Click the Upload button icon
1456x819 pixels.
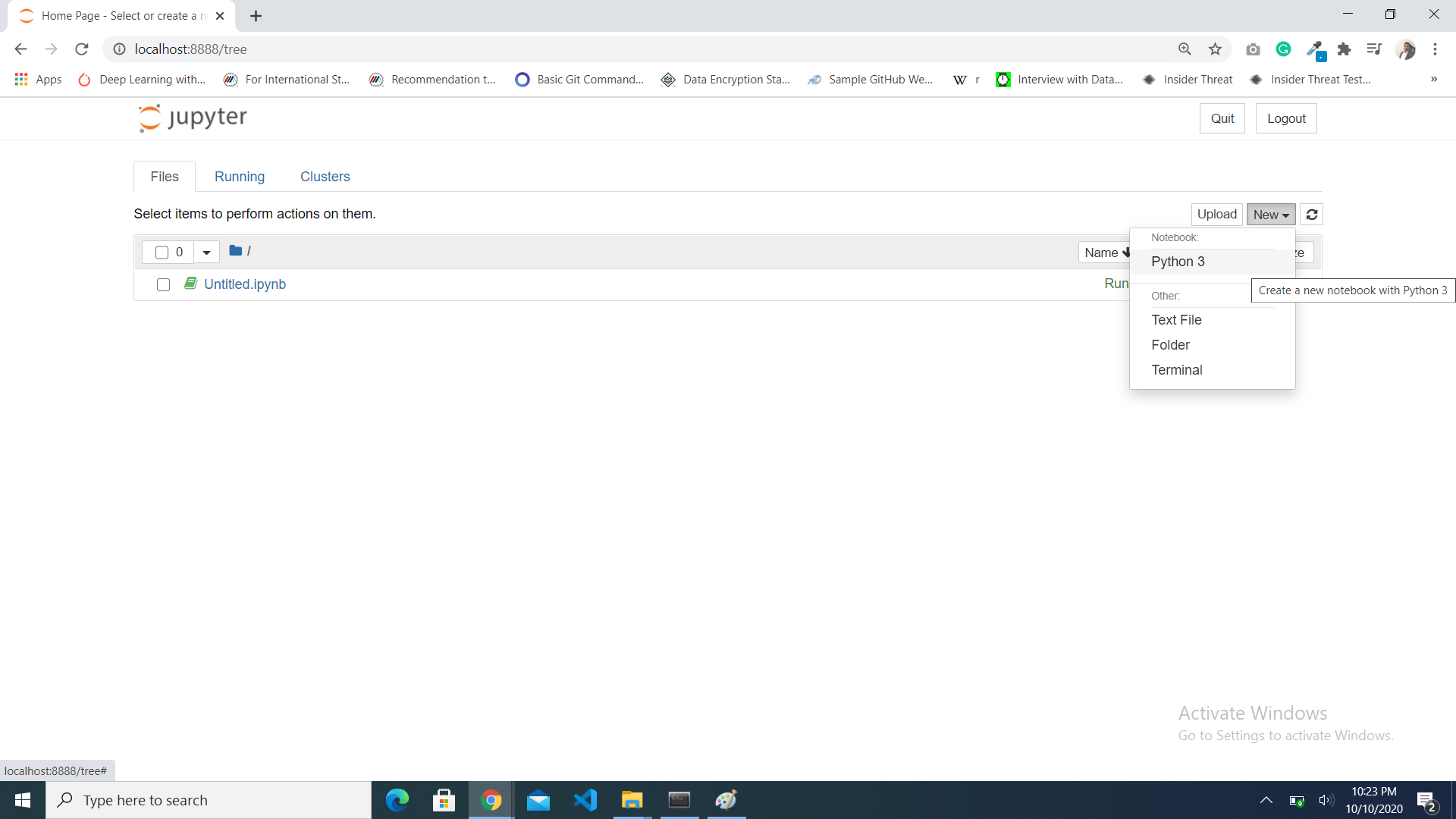point(1215,214)
